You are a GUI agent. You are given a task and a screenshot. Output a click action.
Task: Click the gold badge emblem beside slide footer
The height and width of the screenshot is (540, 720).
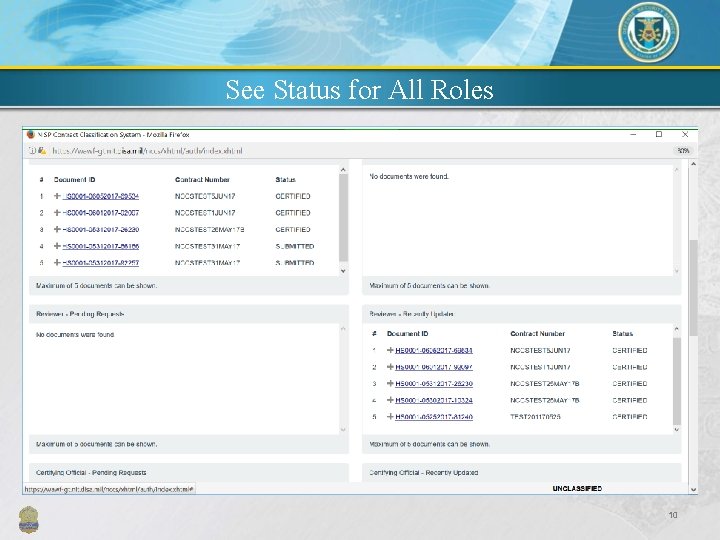click(28, 519)
